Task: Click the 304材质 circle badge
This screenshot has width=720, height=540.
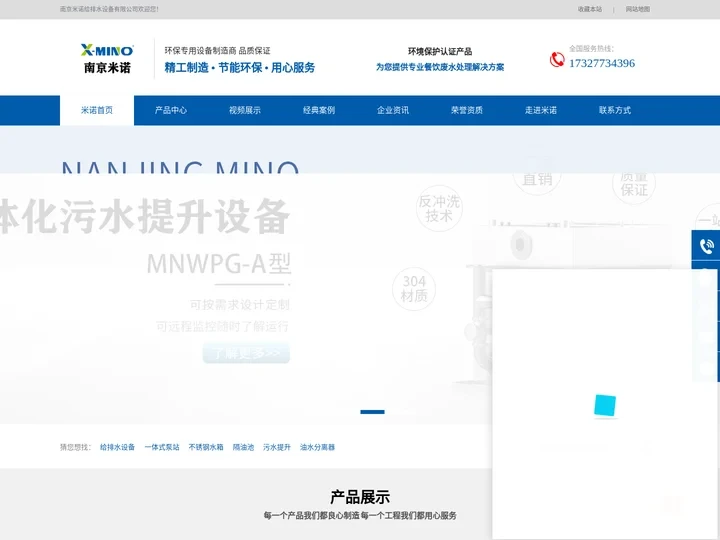Action: click(414, 289)
